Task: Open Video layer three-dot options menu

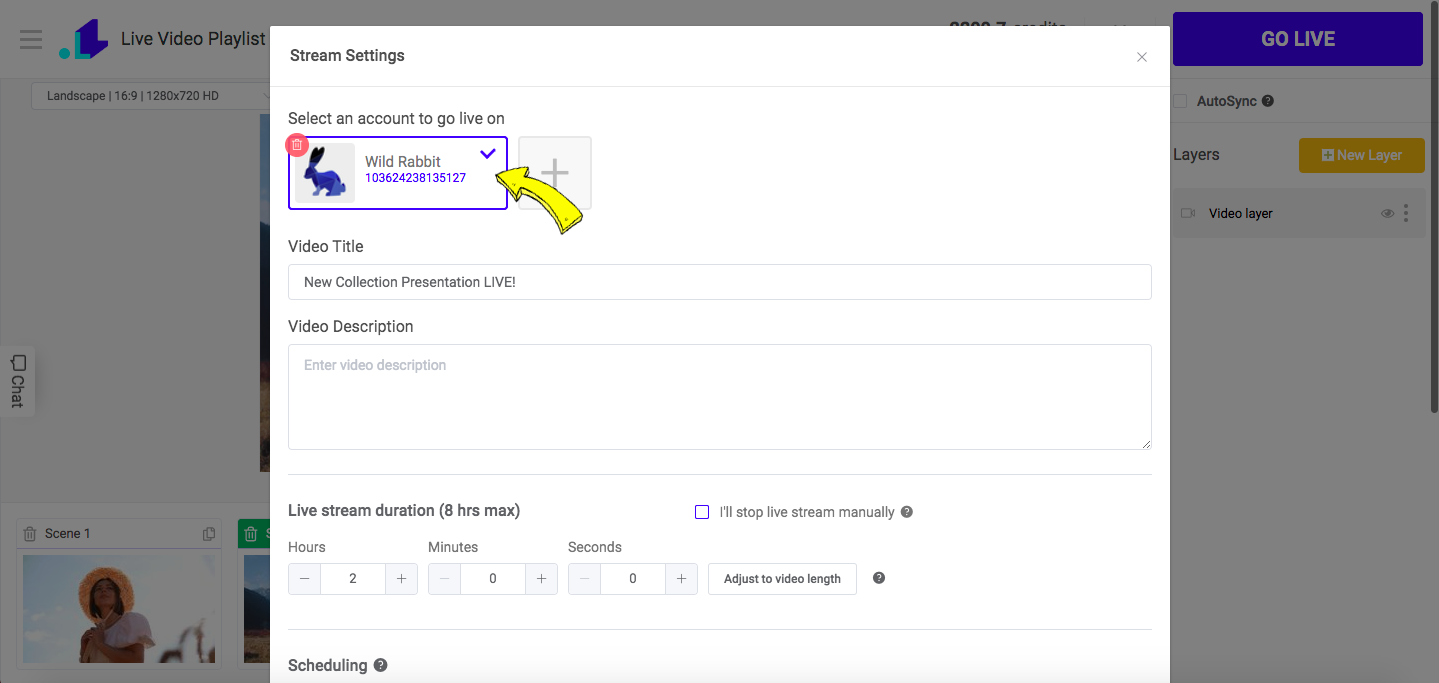Action: (x=1406, y=213)
